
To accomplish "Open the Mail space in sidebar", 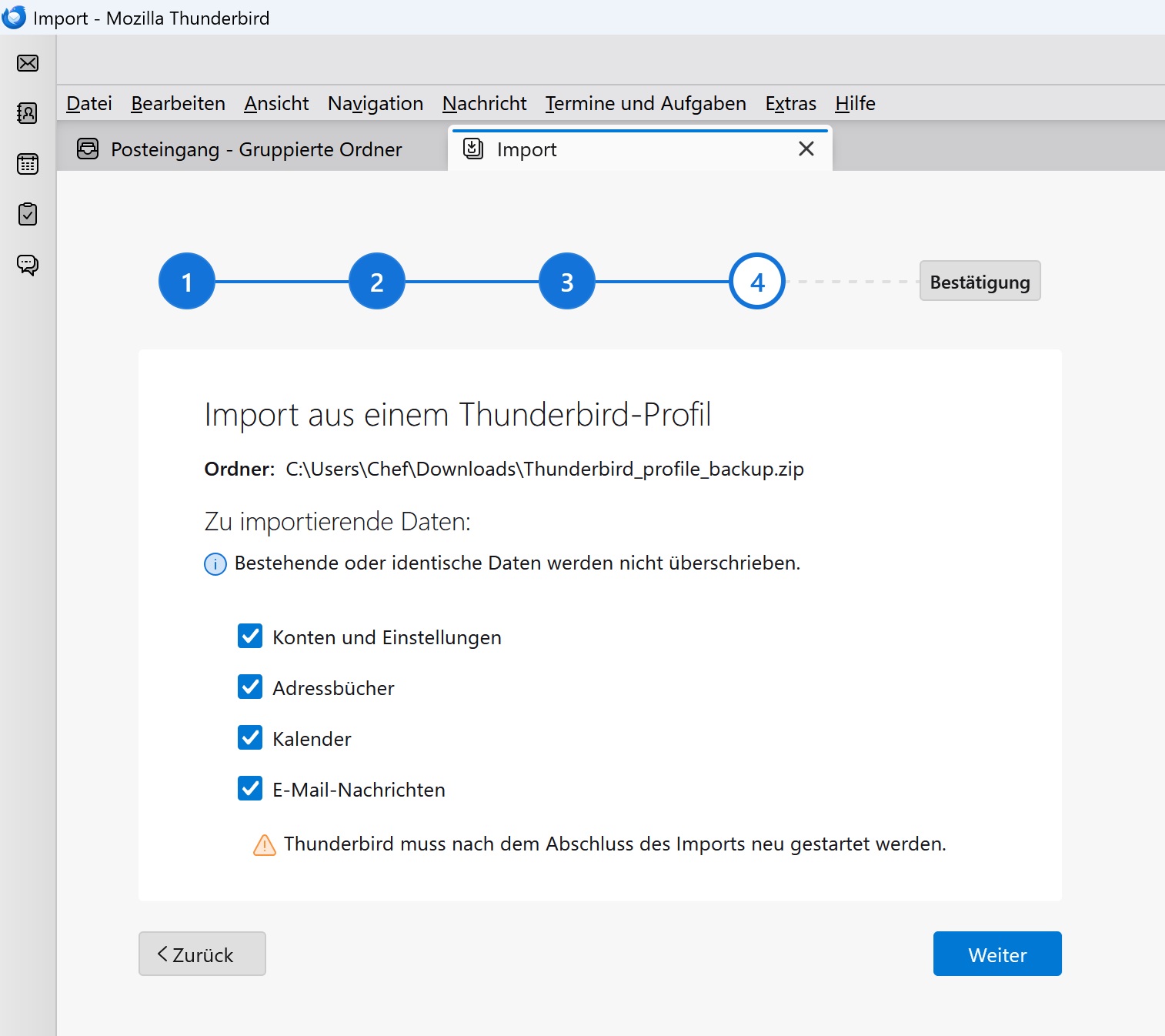I will (x=28, y=63).
